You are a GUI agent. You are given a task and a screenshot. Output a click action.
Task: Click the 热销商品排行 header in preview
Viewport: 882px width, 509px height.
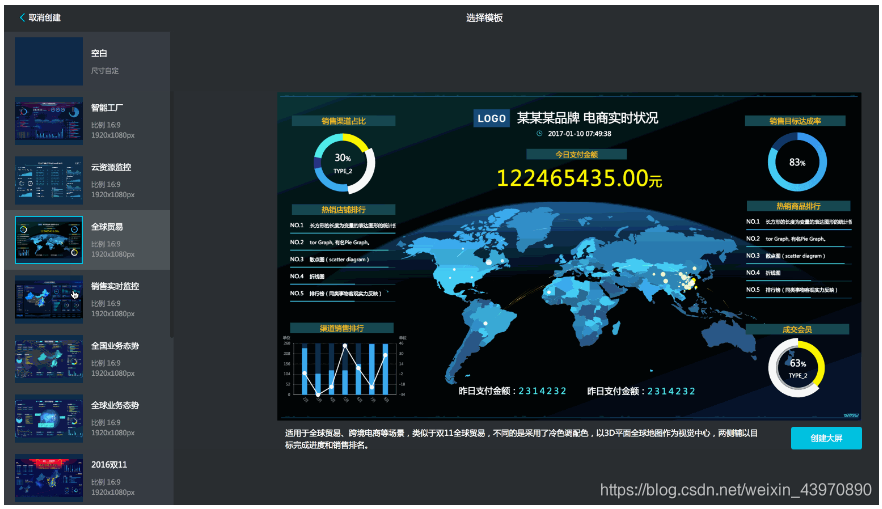coord(798,206)
